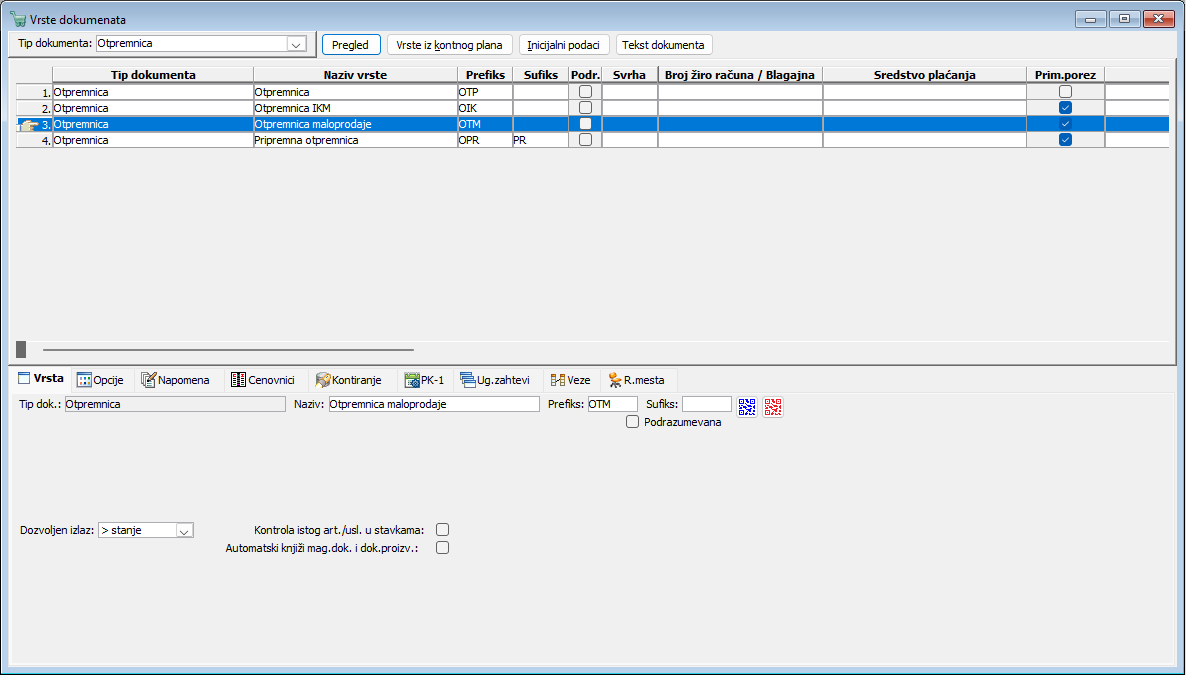Screen dimensions: 1186x675
Task: Expand the Dozvoljen izlaz dropdown
Action: pyautogui.click(x=185, y=530)
